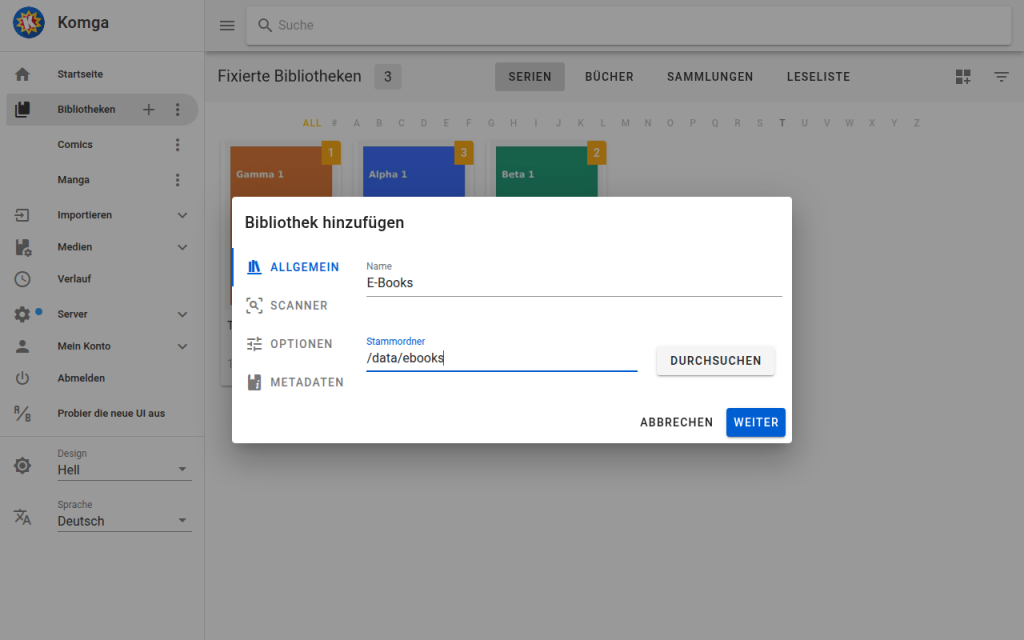1024x640 pixels.
Task: Open Manga library three-dot menu
Action: [178, 180]
